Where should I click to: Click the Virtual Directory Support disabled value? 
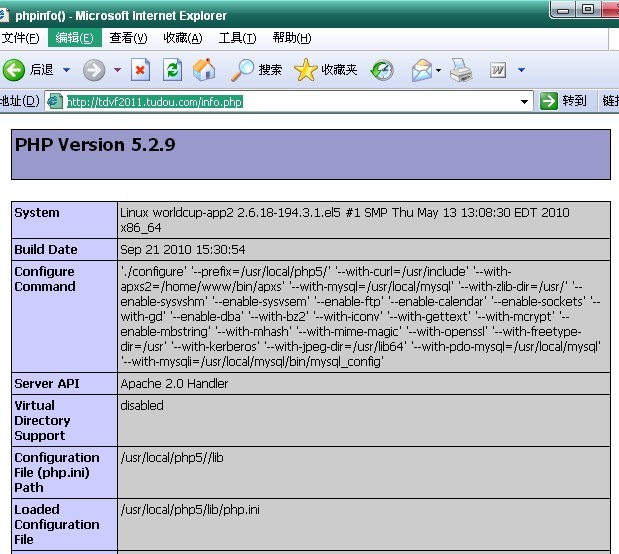coord(142,406)
